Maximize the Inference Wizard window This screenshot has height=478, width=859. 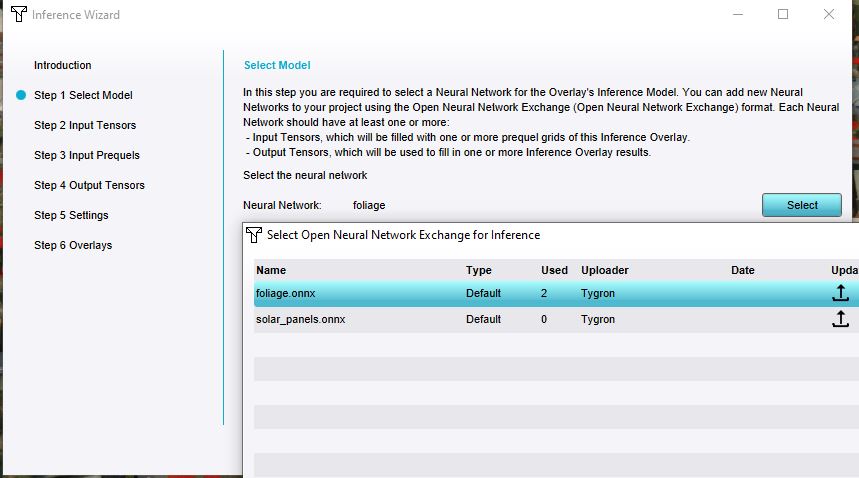click(783, 14)
